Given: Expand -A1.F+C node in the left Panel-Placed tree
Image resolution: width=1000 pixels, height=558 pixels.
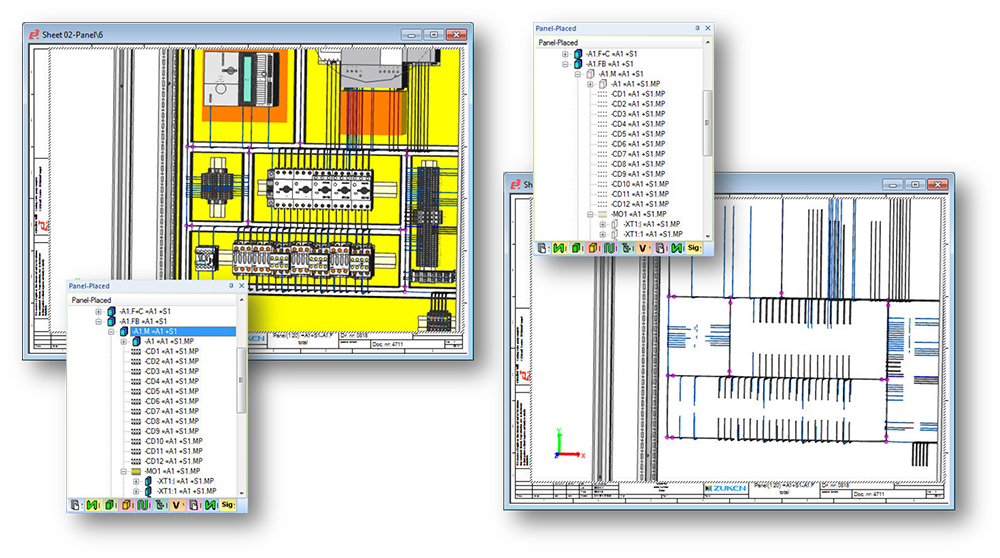Looking at the screenshot, I should coord(98,311).
